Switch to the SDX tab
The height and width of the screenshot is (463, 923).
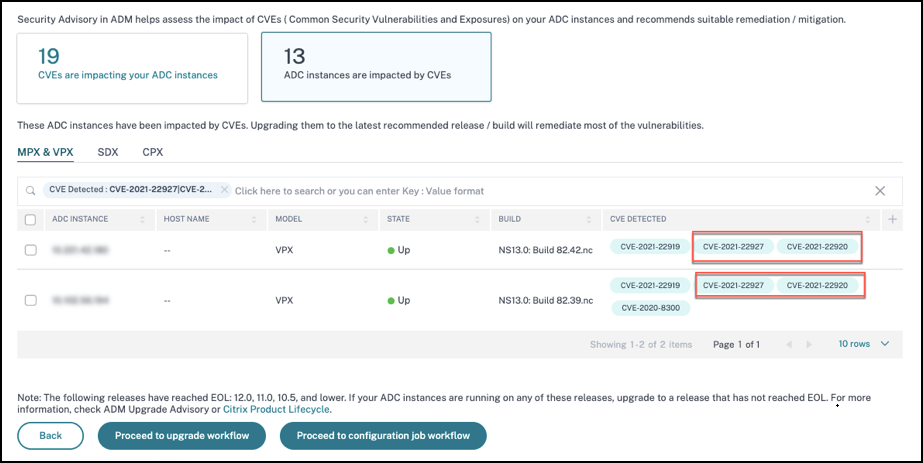[108, 152]
